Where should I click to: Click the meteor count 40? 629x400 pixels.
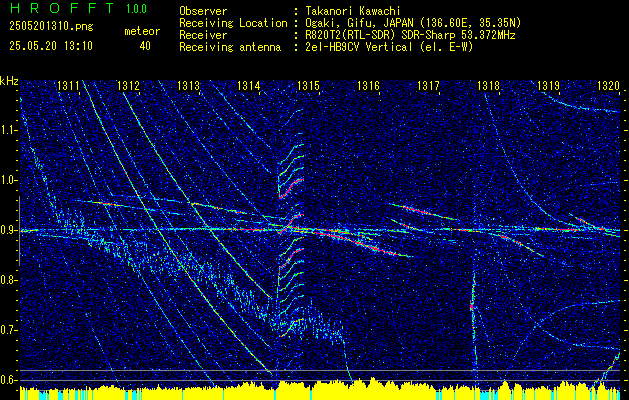coord(145,46)
